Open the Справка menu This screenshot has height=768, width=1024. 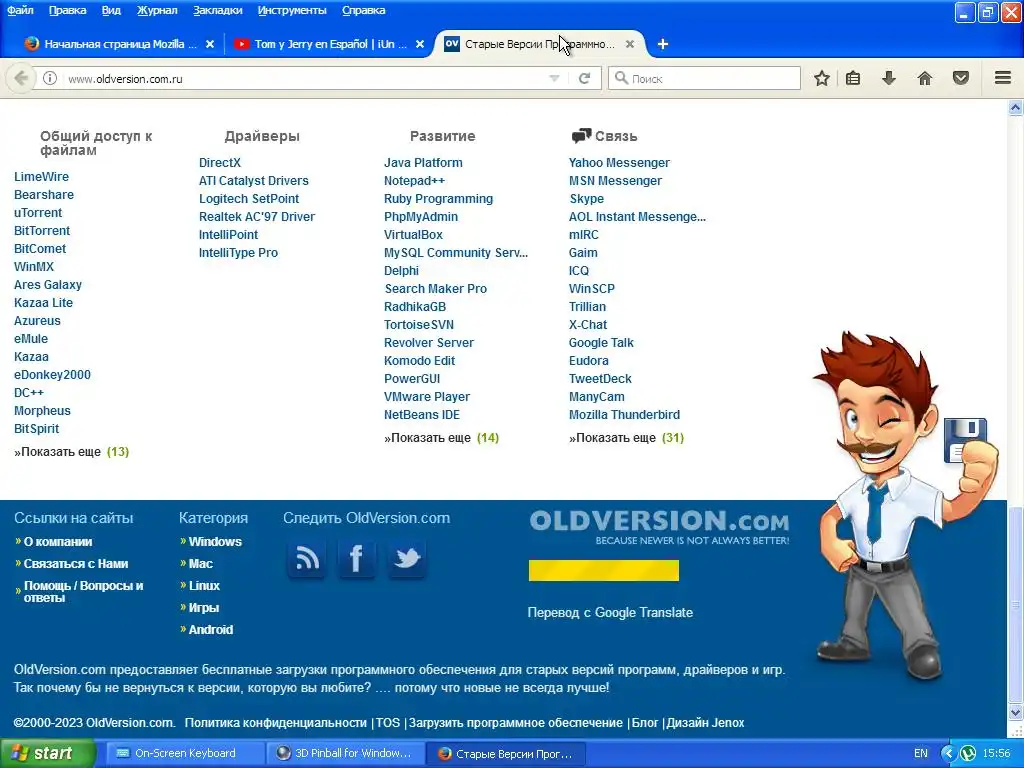coord(364,10)
